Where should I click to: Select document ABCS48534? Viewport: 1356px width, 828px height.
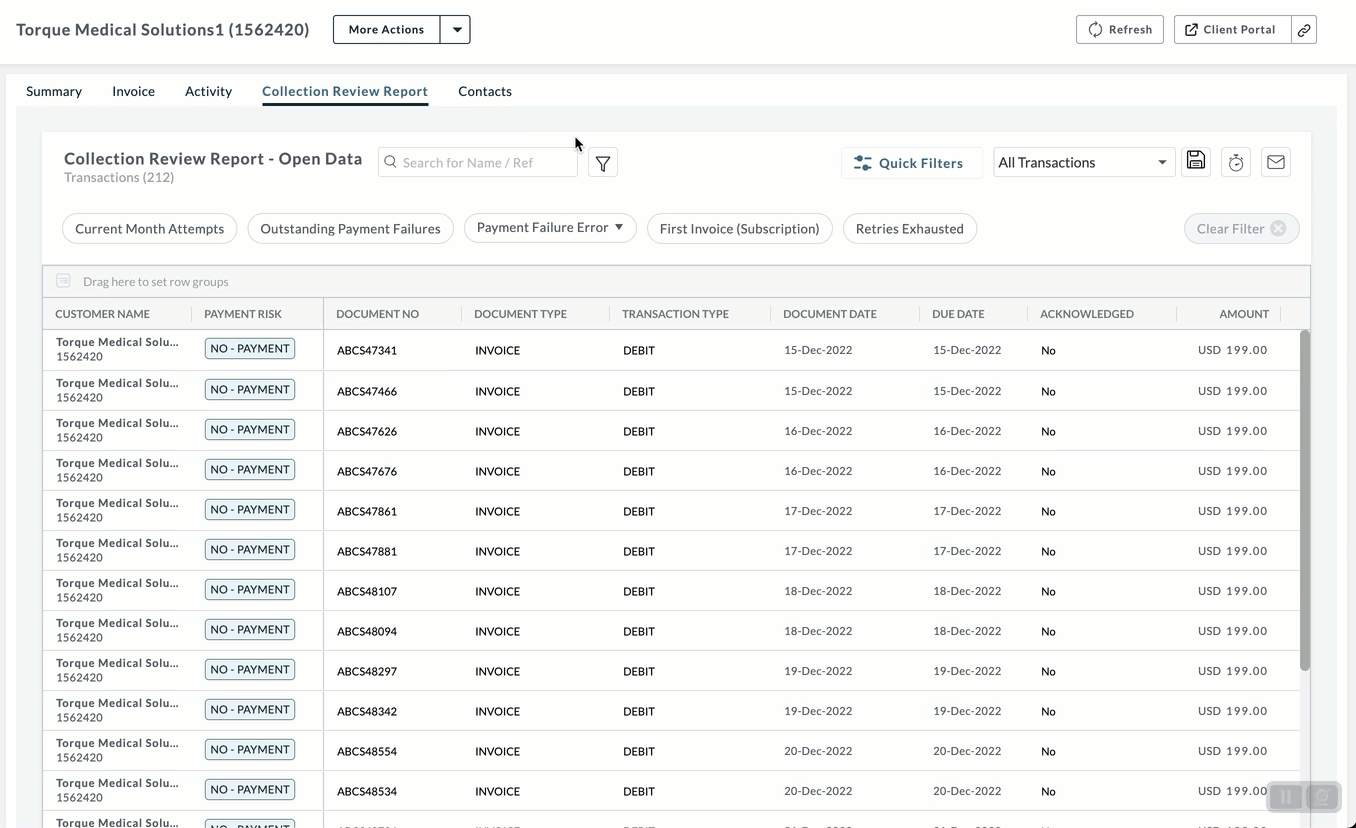click(367, 791)
